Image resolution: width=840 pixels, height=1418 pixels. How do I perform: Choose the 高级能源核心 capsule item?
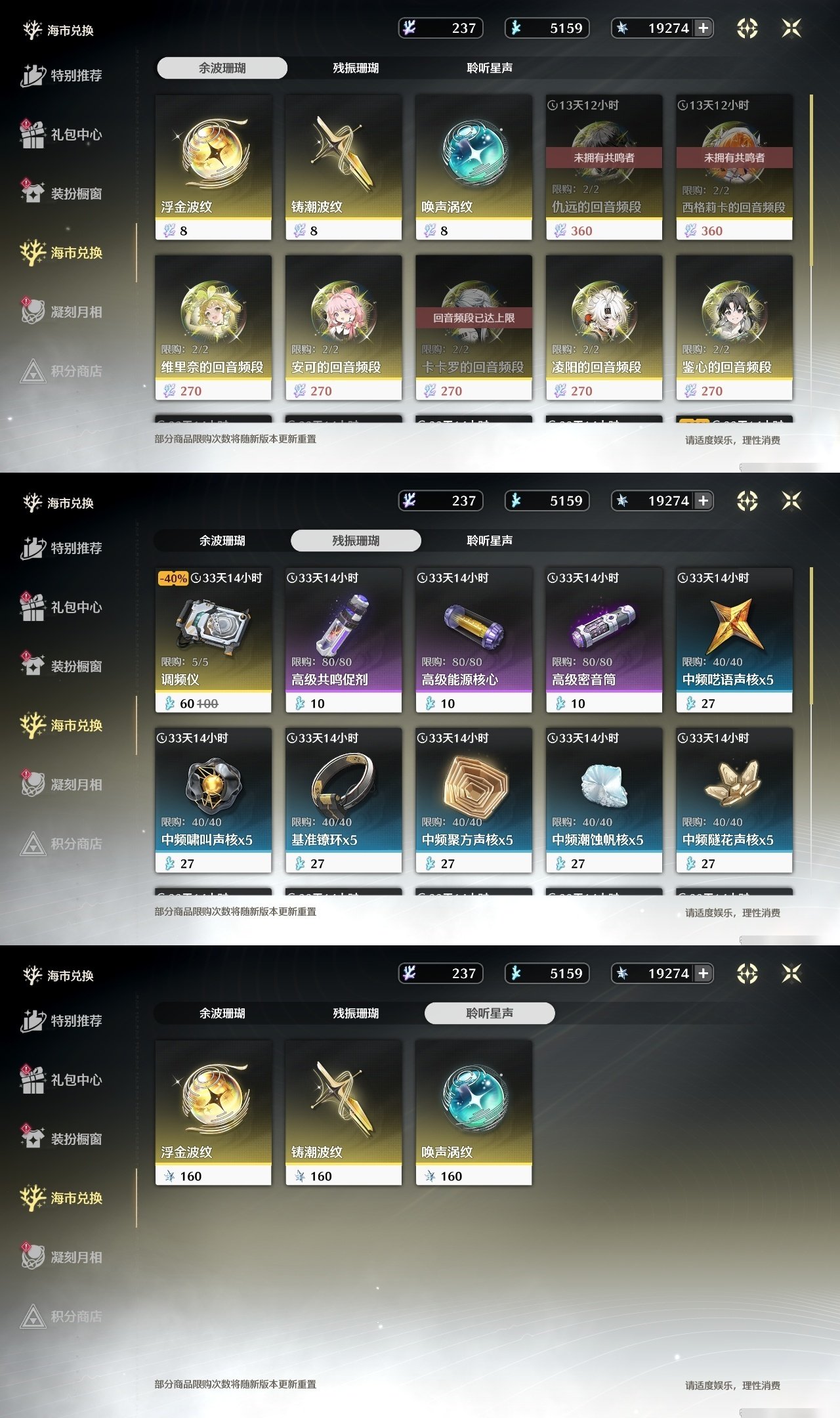click(474, 640)
